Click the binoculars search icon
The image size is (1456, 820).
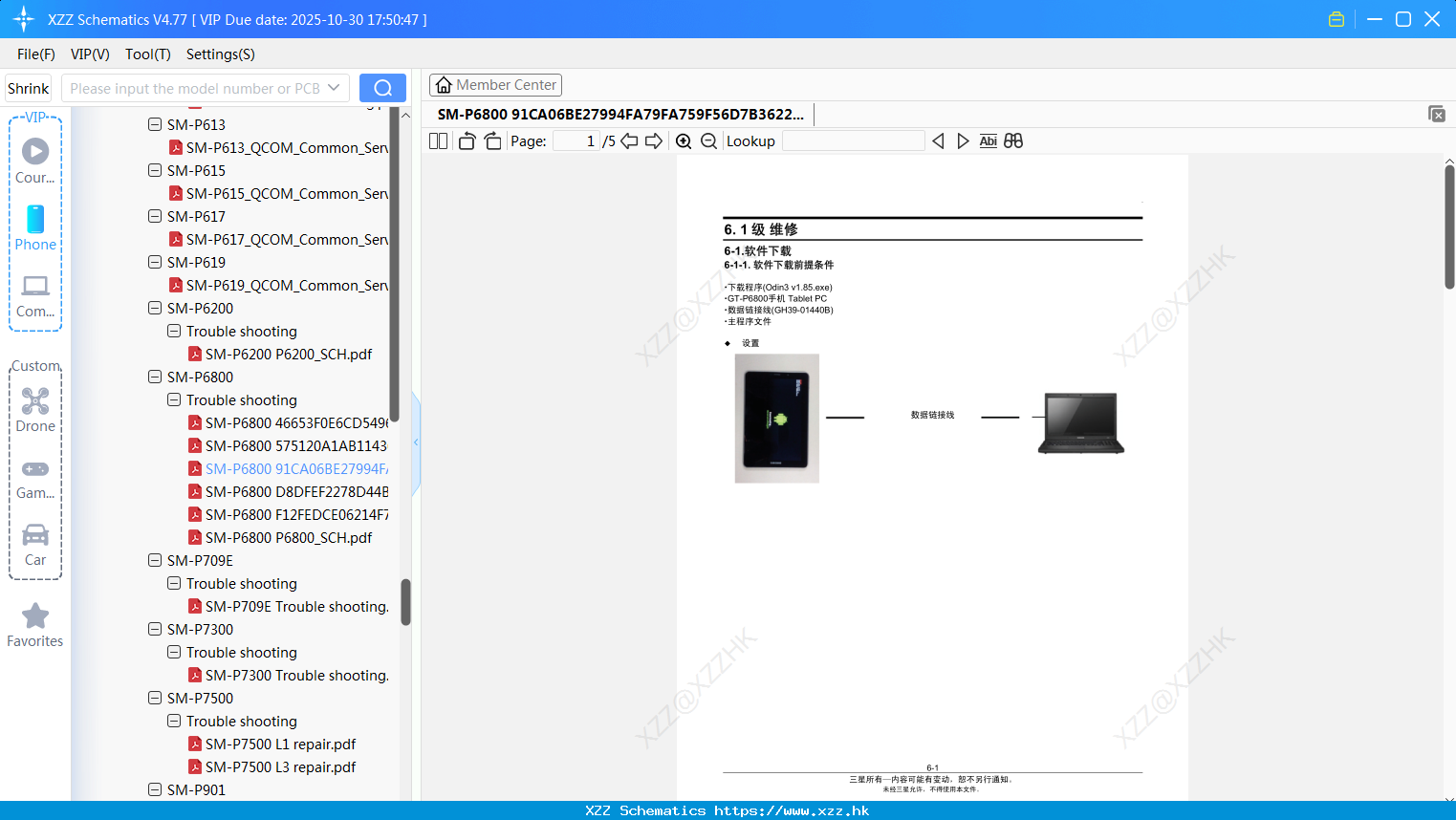tap(1013, 140)
